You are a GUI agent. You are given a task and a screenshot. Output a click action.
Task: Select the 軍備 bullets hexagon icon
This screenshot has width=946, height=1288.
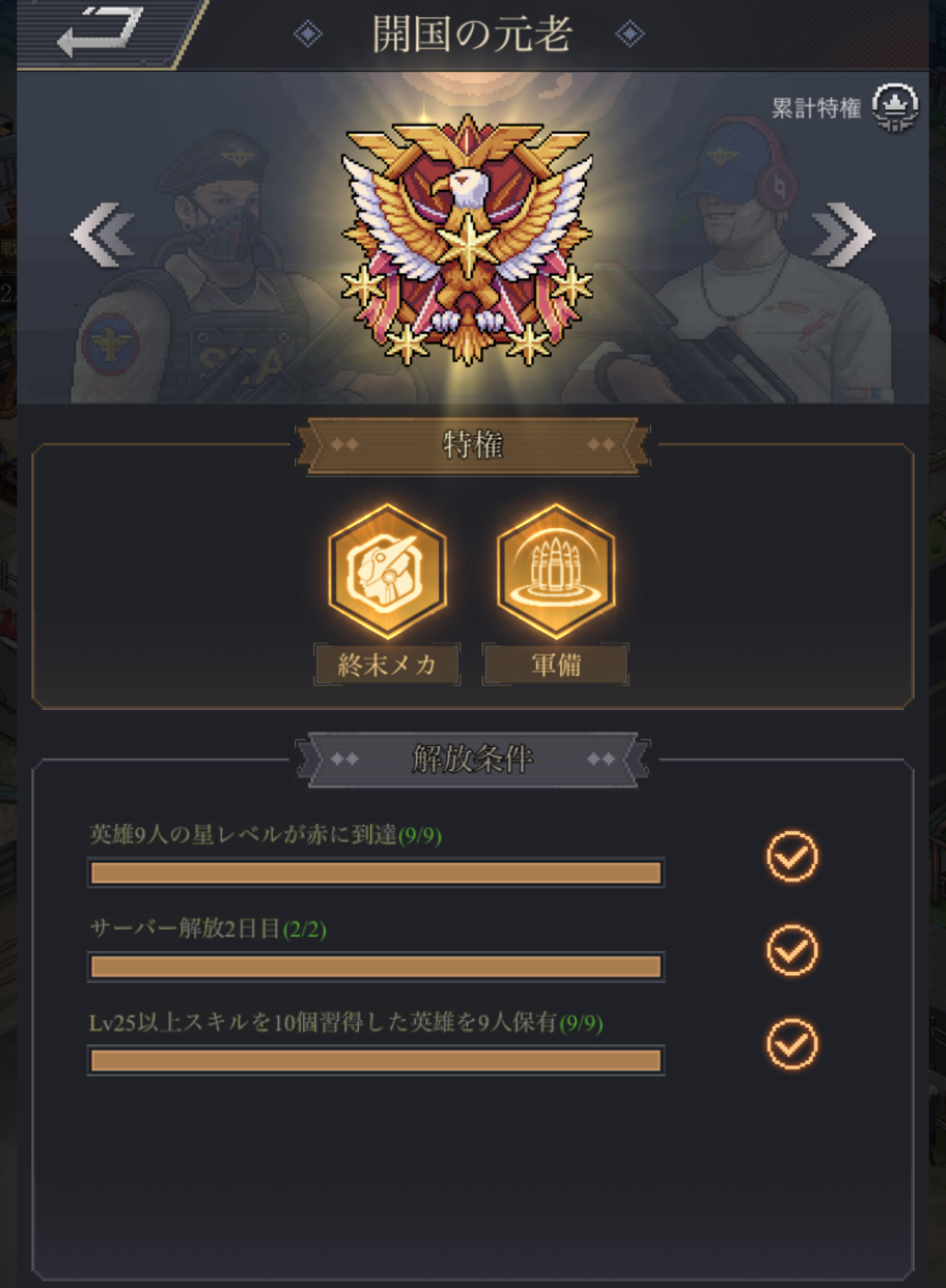point(556,571)
